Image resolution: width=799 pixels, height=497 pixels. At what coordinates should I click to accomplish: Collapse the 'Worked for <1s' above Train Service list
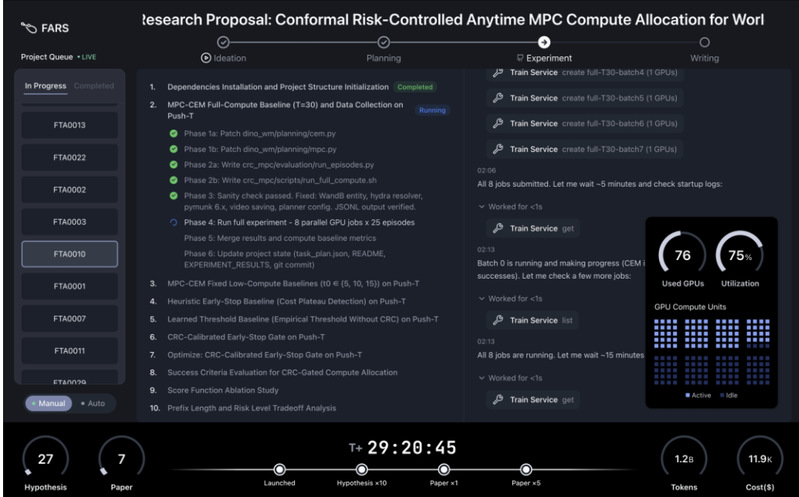click(x=481, y=298)
